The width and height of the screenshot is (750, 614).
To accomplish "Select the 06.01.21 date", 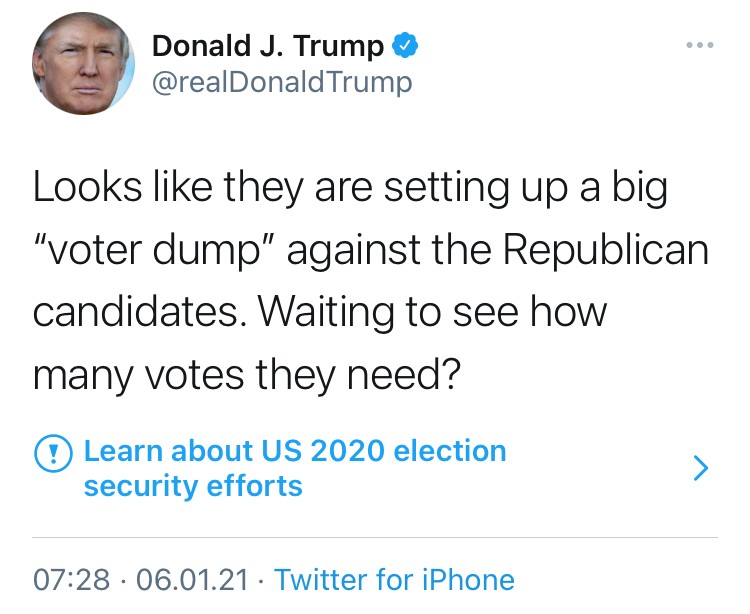I will point(188,579).
